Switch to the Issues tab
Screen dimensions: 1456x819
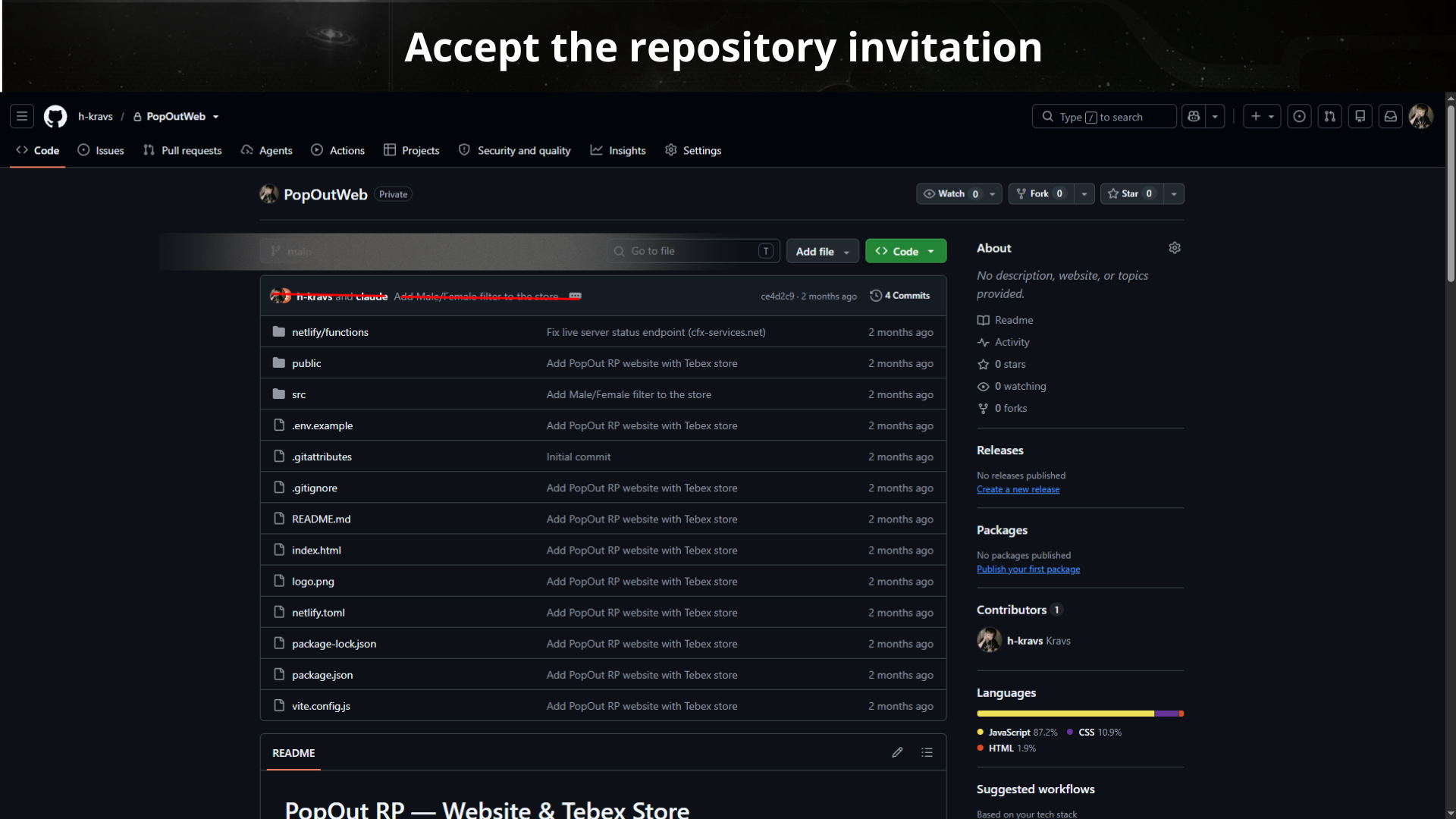point(101,150)
